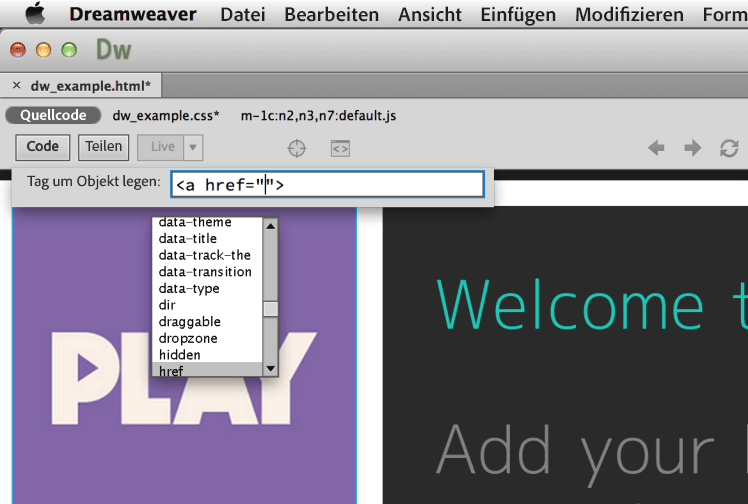Image resolution: width=748 pixels, height=504 pixels.
Task: Open the Bearbeiten menu
Action: pos(332,14)
